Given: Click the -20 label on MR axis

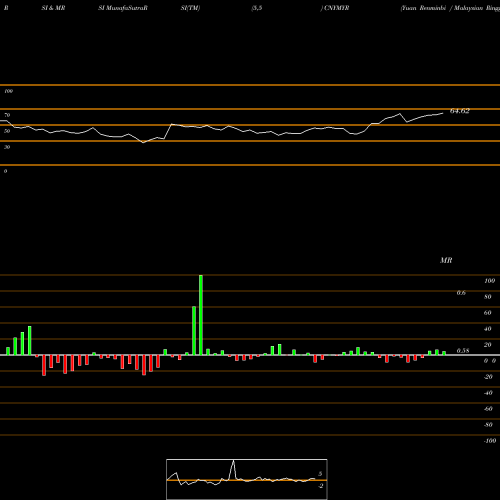Looking at the screenshot, I should [488, 377].
